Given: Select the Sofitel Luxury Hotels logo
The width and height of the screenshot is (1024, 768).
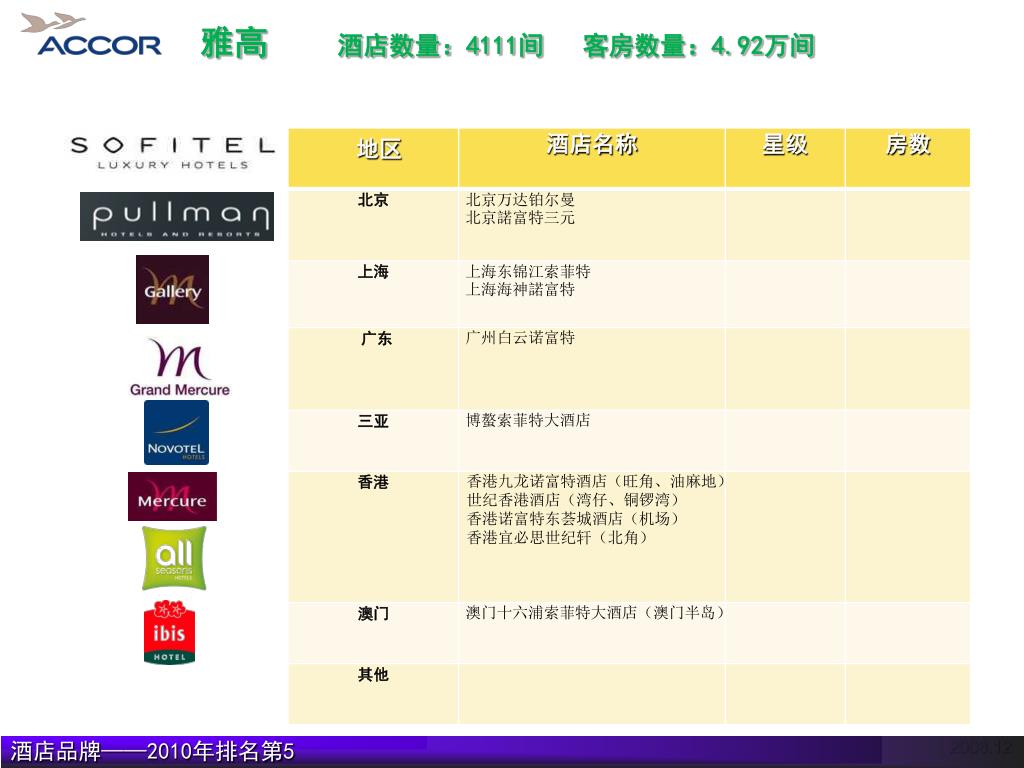Looking at the screenshot, I should click(x=172, y=153).
